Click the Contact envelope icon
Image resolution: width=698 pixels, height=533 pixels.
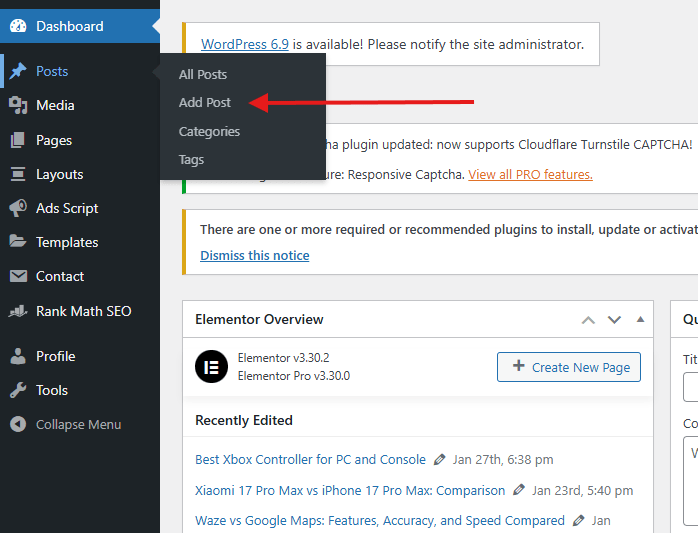(x=18, y=276)
